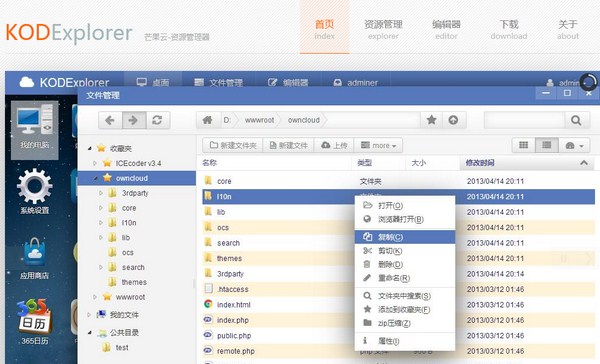Click the editor item in KODExplorer bar
Image resolution: width=600 pixels, height=364 pixels.
[x=288, y=82]
